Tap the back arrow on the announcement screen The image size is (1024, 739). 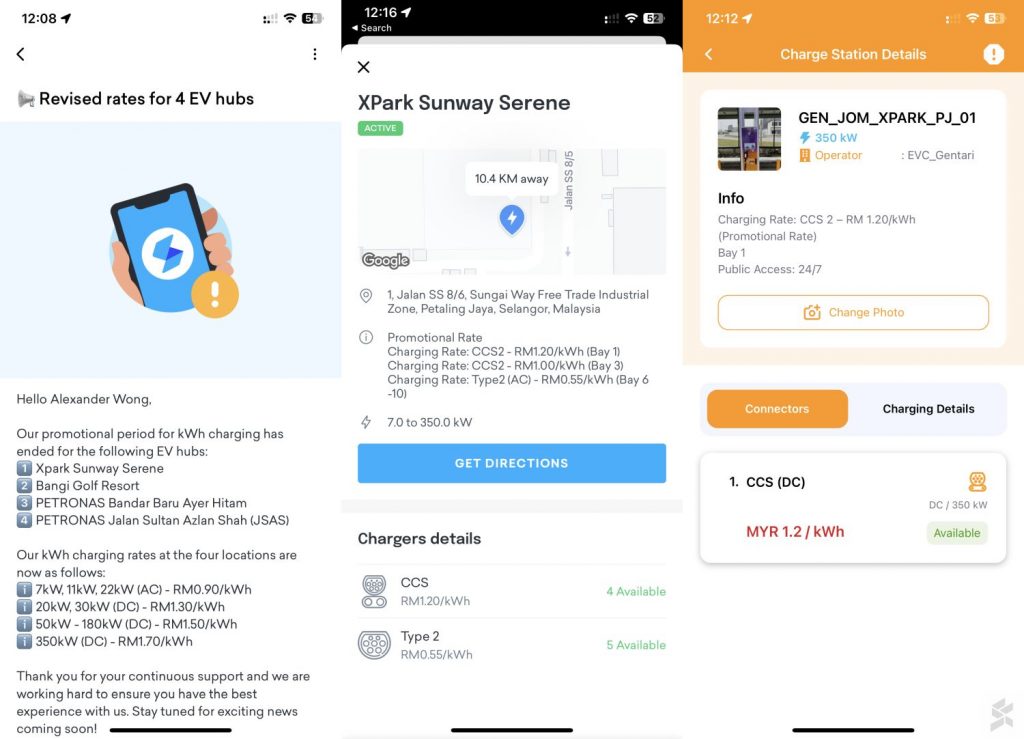21,54
